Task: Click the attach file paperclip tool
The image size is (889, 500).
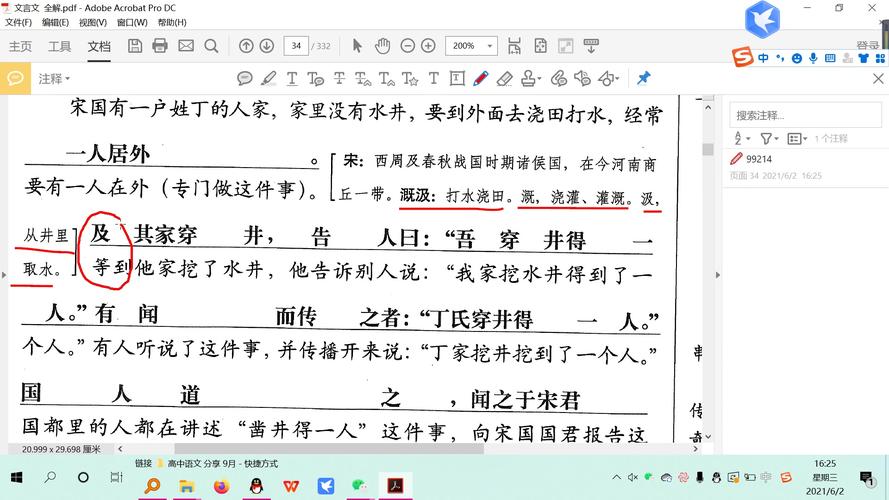Action: click(558, 78)
